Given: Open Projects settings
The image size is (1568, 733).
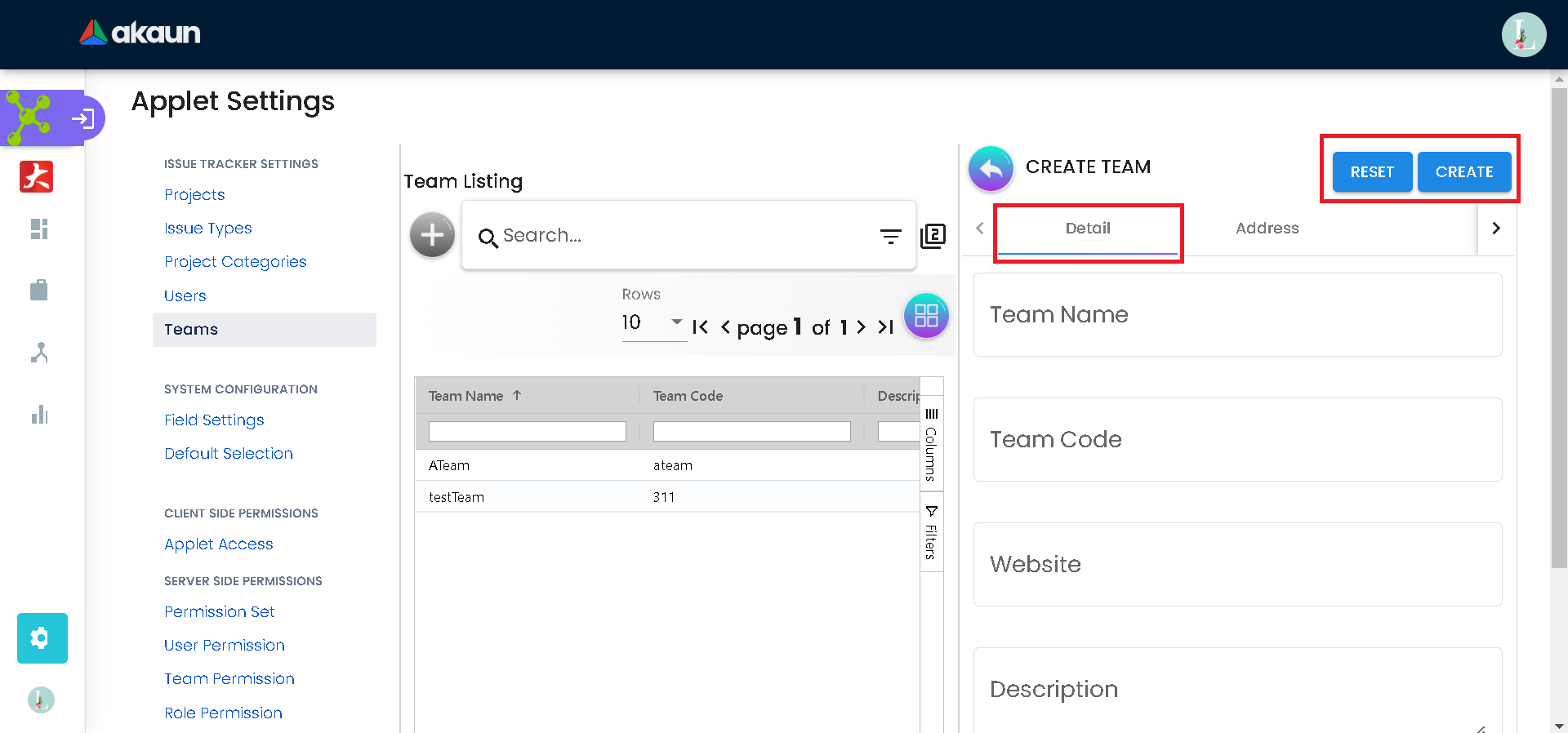Looking at the screenshot, I should click(x=194, y=195).
